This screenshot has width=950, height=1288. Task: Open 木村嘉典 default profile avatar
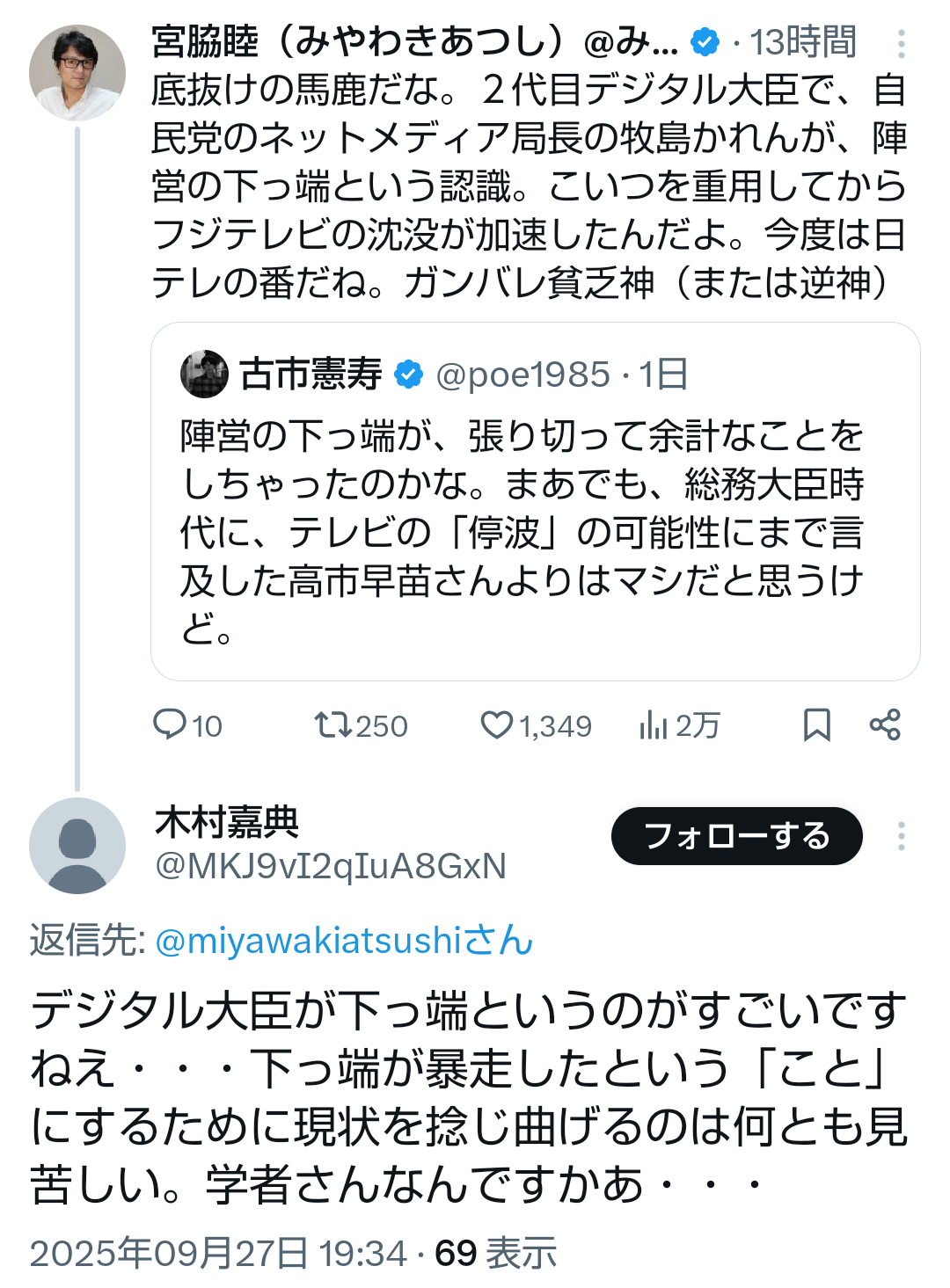(x=77, y=846)
